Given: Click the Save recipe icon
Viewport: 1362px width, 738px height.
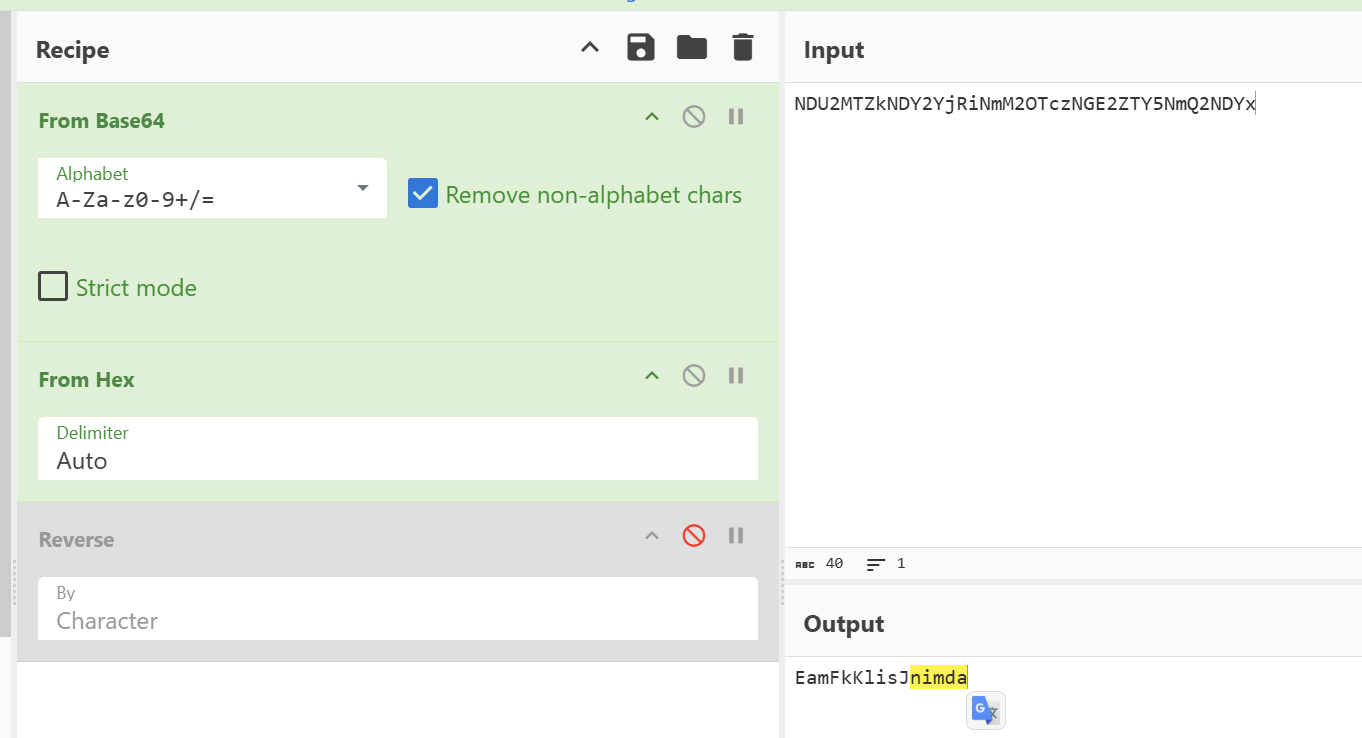Looking at the screenshot, I should tap(641, 47).
